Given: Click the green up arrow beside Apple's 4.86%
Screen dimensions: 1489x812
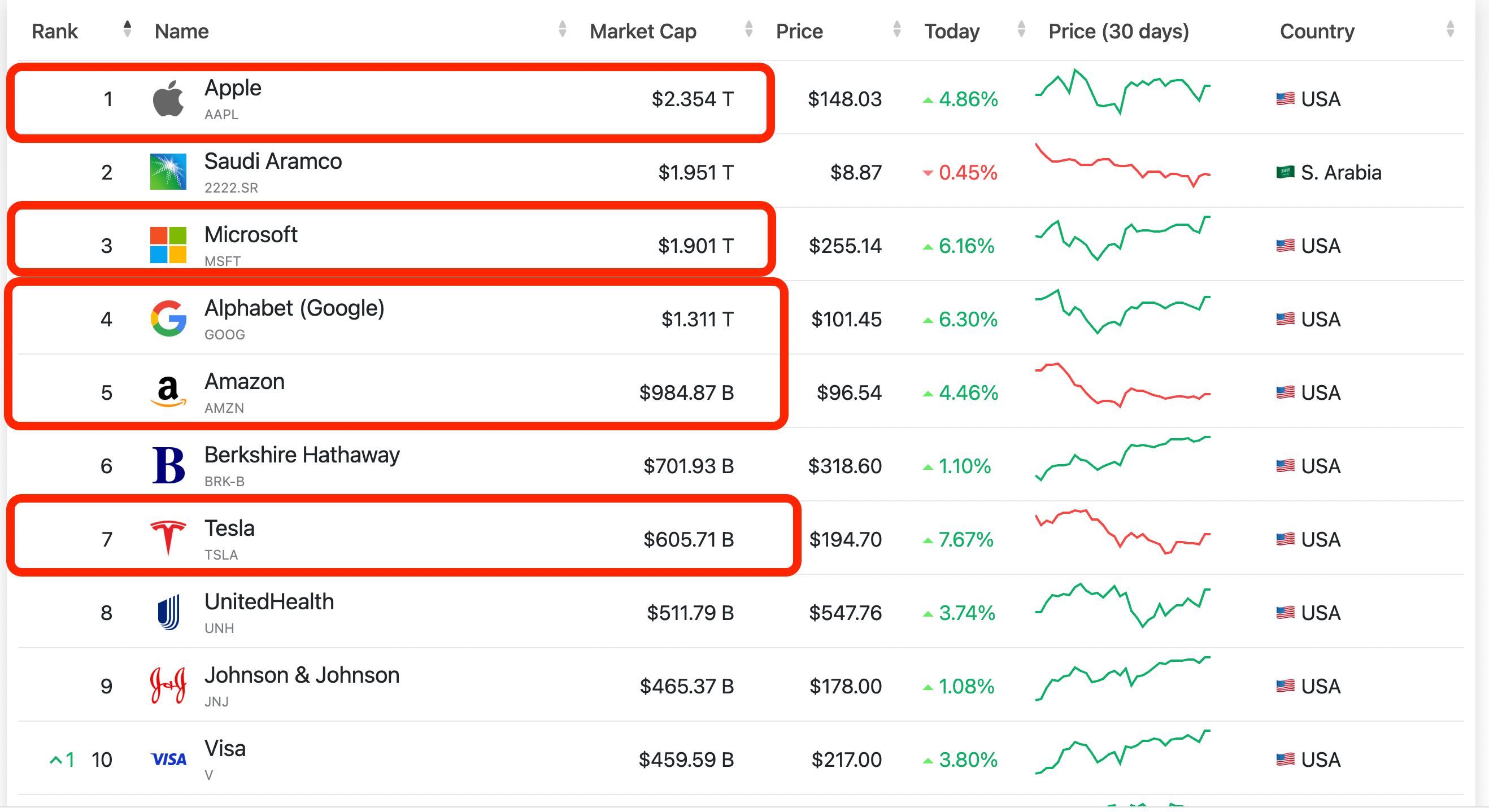Looking at the screenshot, I should (x=928, y=101).
